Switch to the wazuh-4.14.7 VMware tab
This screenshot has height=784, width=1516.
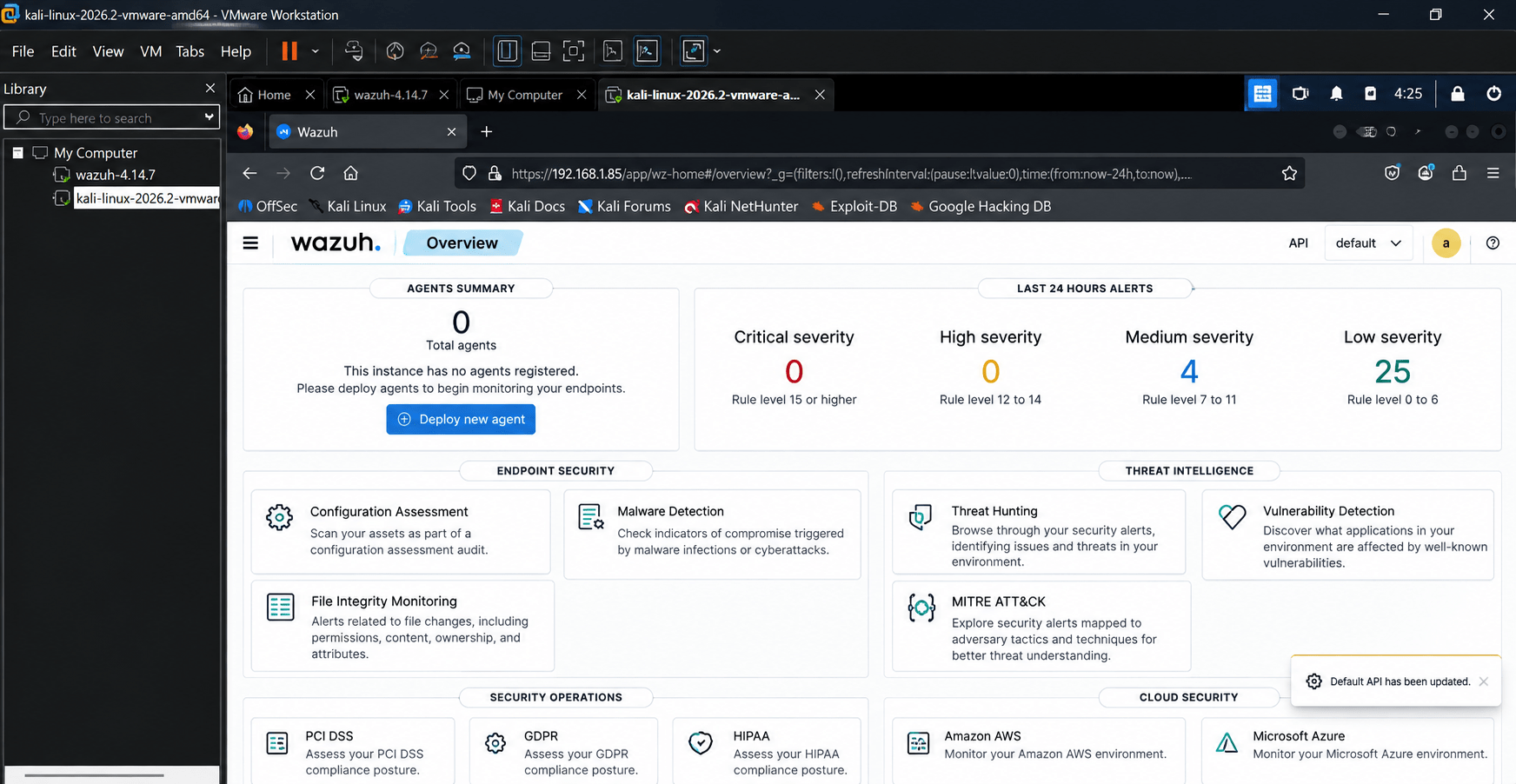(390, 95)
